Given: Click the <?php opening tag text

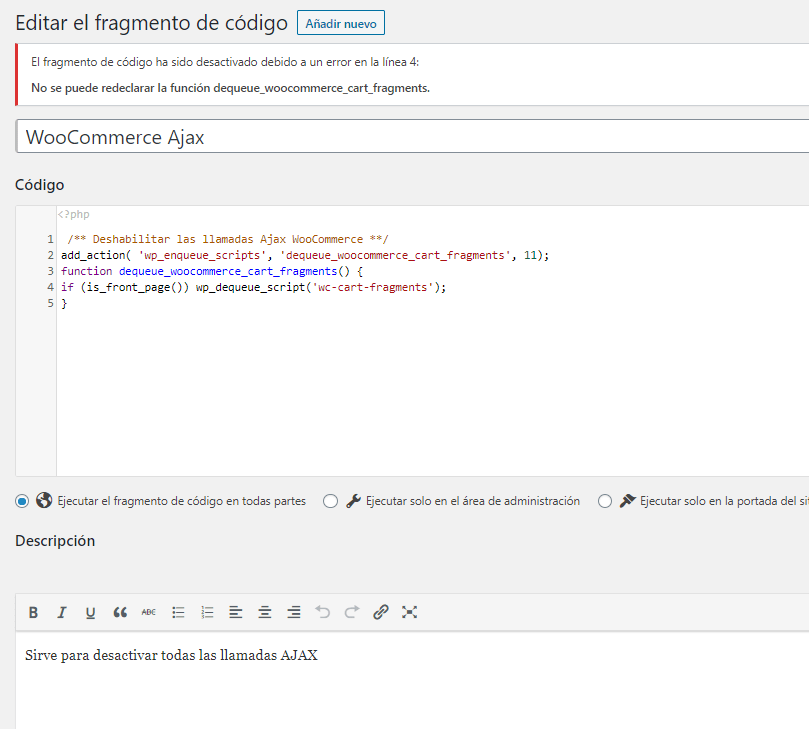Looking at the screenshot, I should (73, 214).
